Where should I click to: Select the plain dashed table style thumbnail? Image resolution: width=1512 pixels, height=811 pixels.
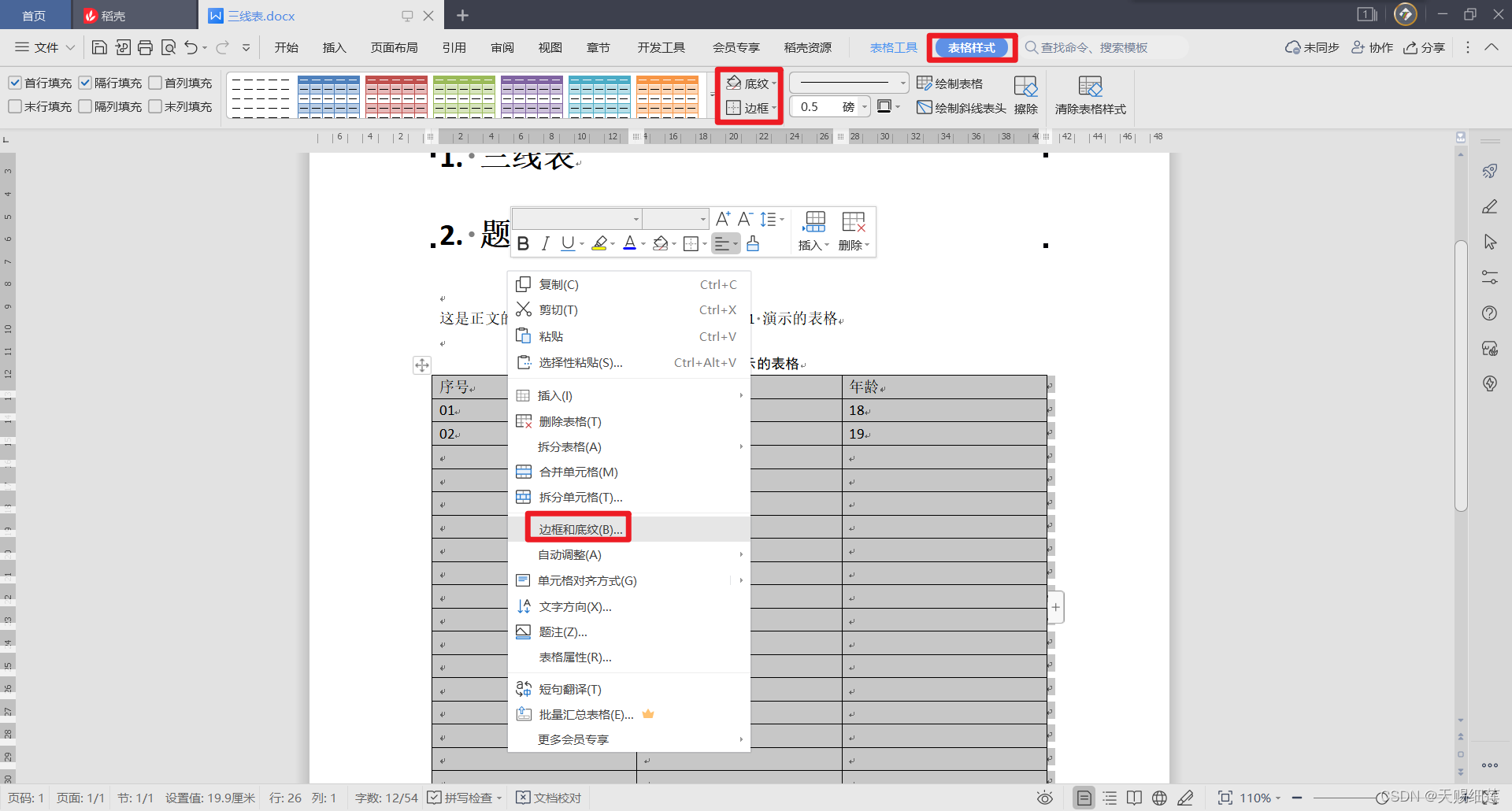coord(261,97)
